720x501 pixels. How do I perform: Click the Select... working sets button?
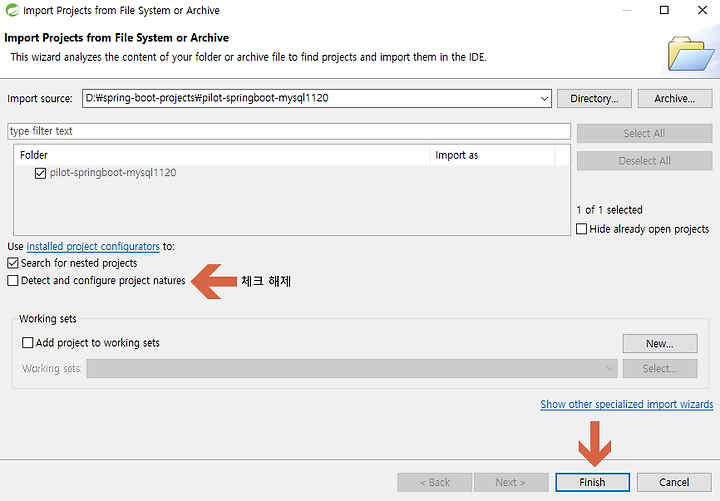point(660,368)
